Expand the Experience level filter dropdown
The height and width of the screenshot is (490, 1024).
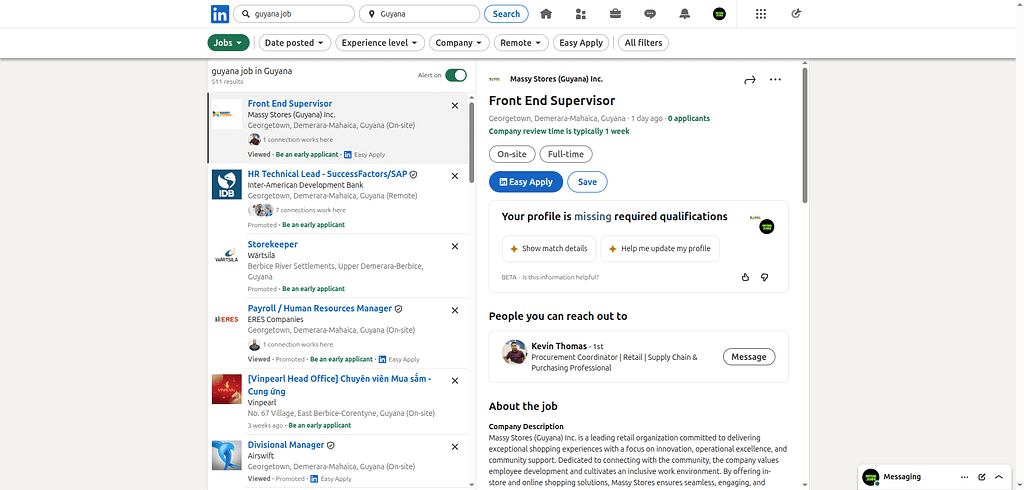click(380, 43)
